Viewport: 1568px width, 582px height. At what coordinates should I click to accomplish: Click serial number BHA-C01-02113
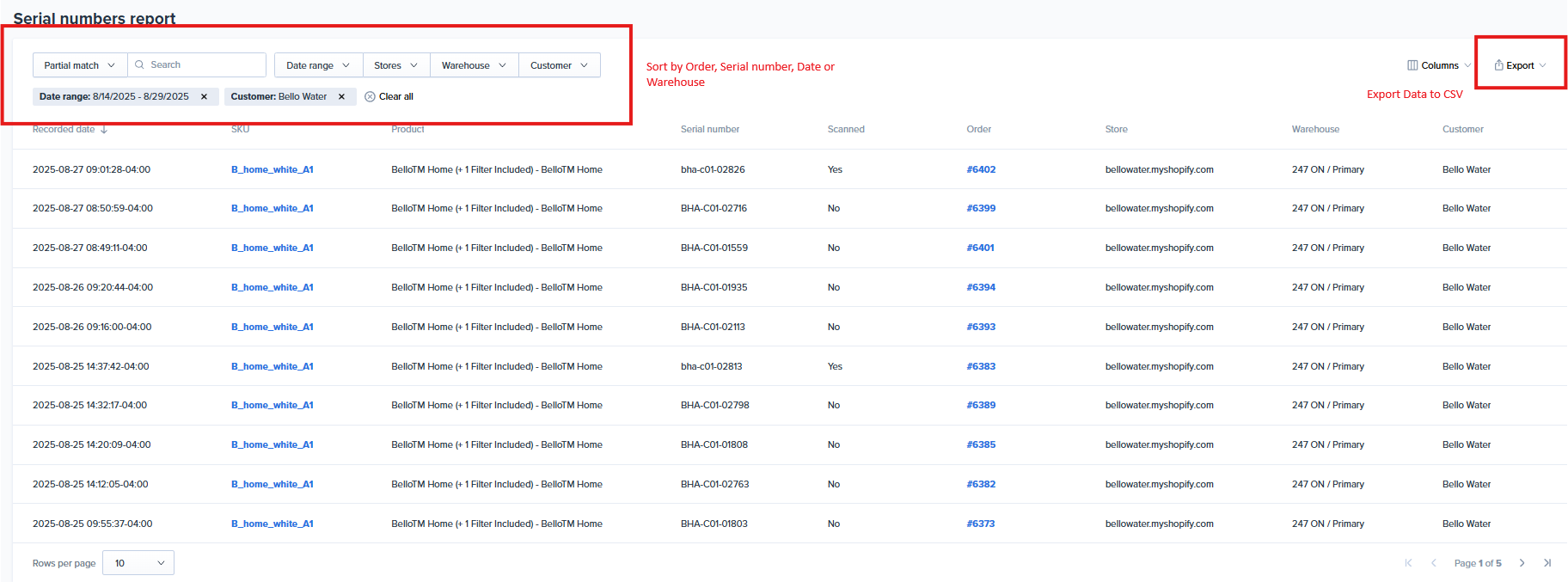(713, 327)
